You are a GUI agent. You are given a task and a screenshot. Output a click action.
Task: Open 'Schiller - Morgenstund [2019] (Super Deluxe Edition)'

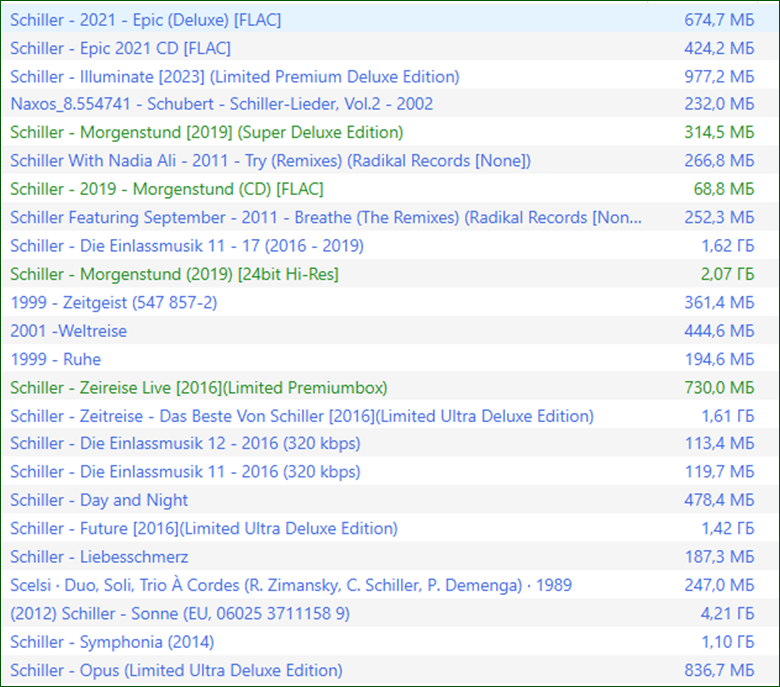point(206,132)
